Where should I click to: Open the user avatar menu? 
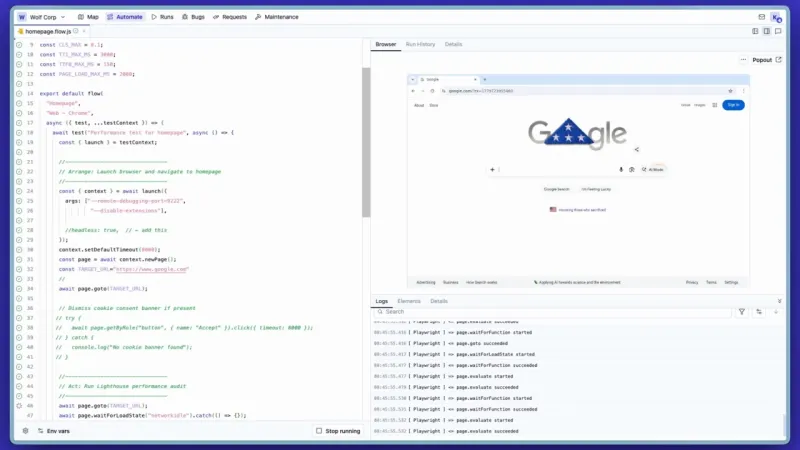click(776, 17)
